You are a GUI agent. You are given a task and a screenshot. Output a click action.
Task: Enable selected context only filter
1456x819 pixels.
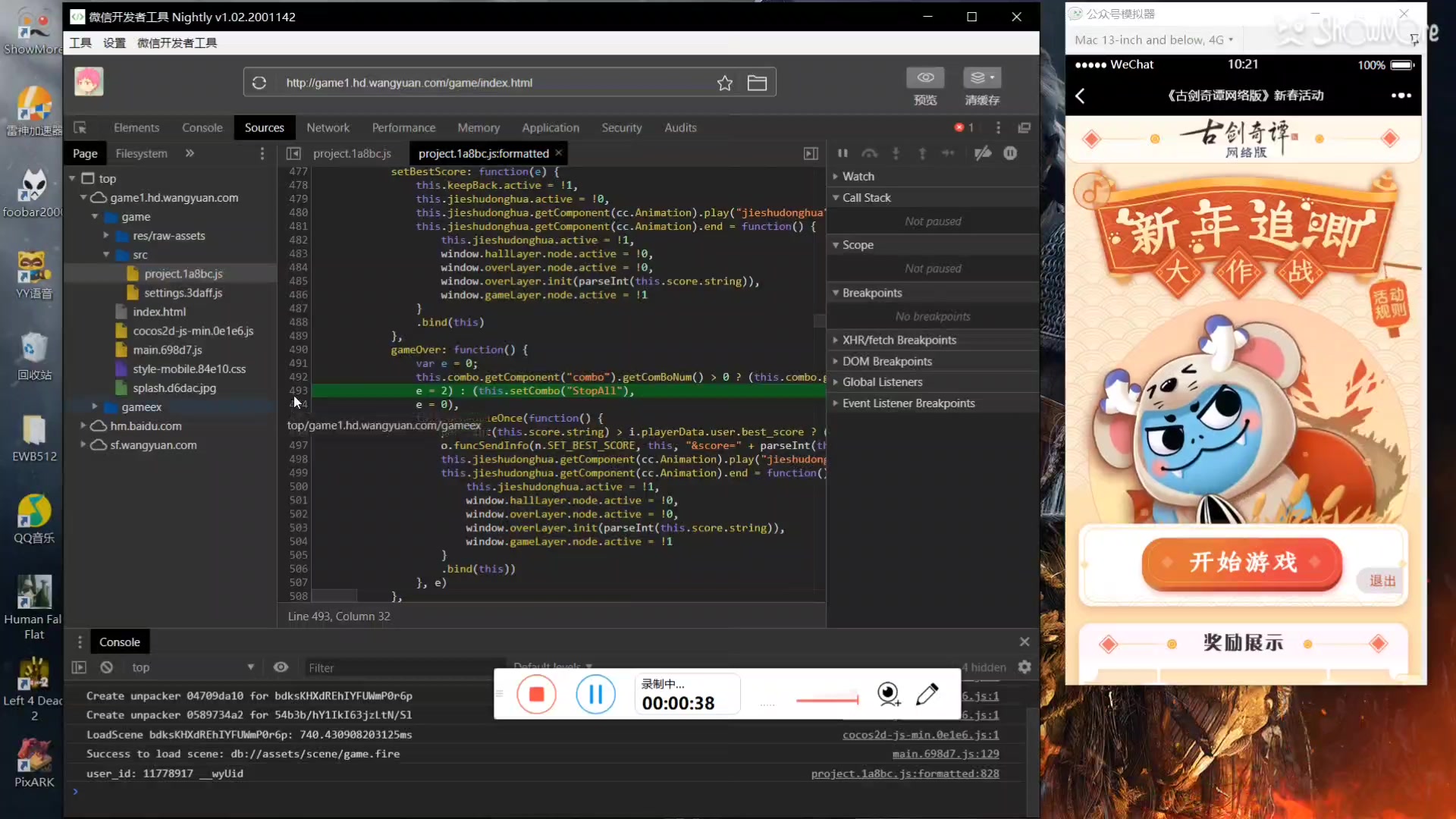click(281, 667)
